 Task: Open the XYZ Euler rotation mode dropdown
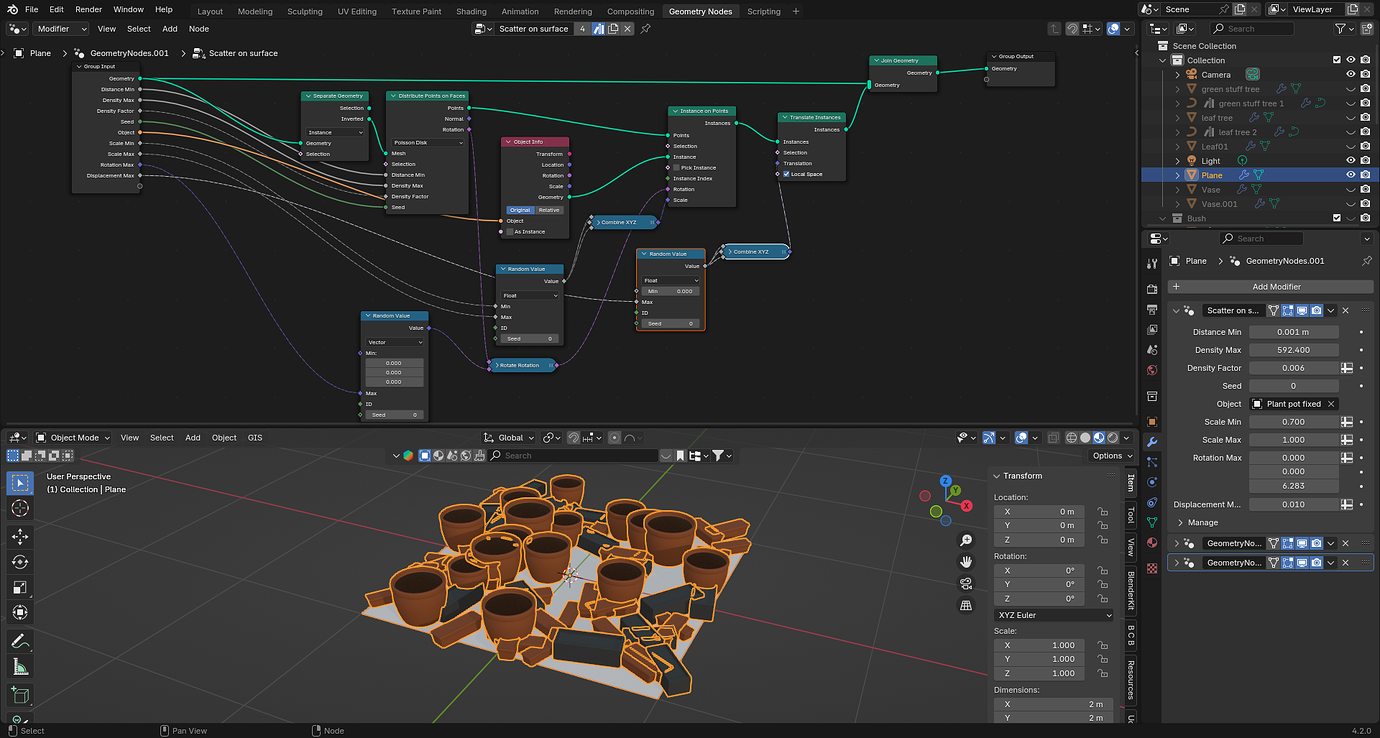[x=1054, y=615]
